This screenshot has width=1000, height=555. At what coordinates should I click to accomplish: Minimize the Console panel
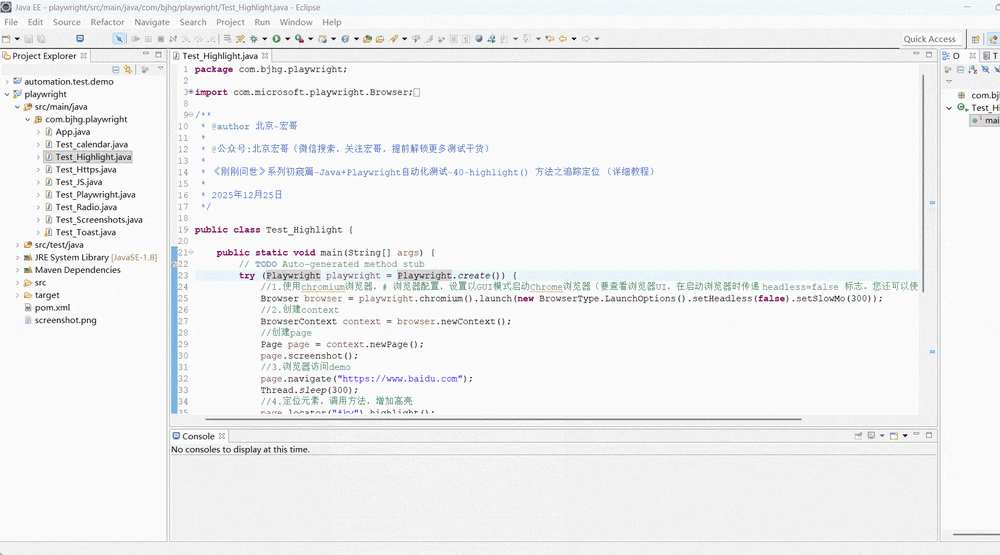coord(916,434)
